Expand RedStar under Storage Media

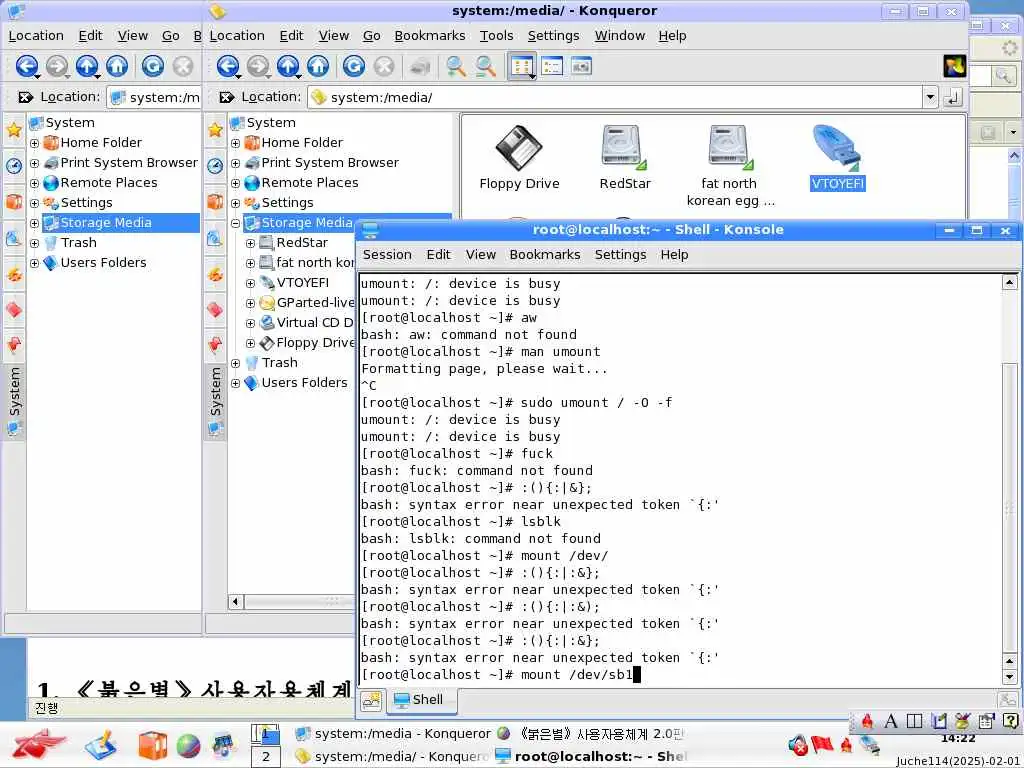pyautogui.click(x=250, y=243)
